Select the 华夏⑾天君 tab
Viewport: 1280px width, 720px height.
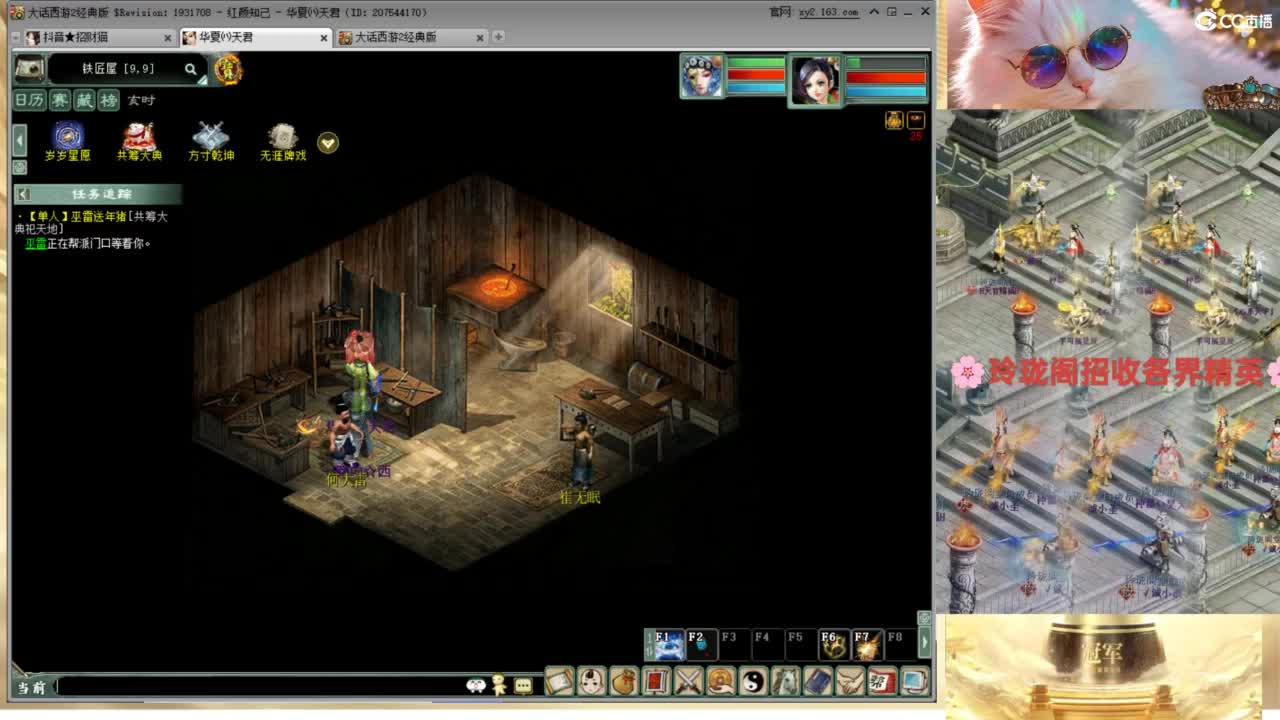click(254, 37)
